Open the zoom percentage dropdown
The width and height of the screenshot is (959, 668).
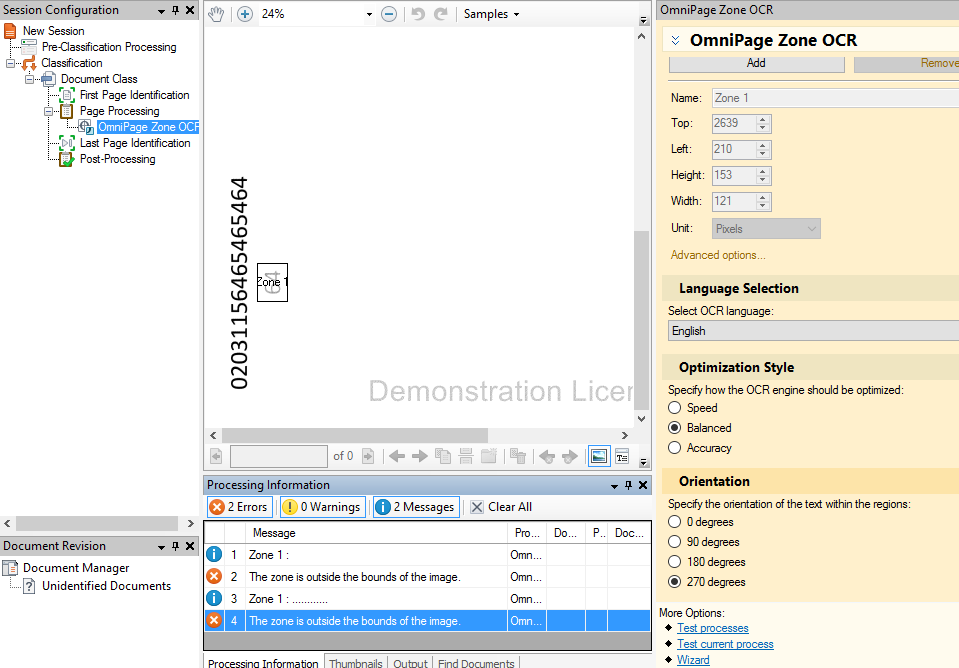coord(369,15)
